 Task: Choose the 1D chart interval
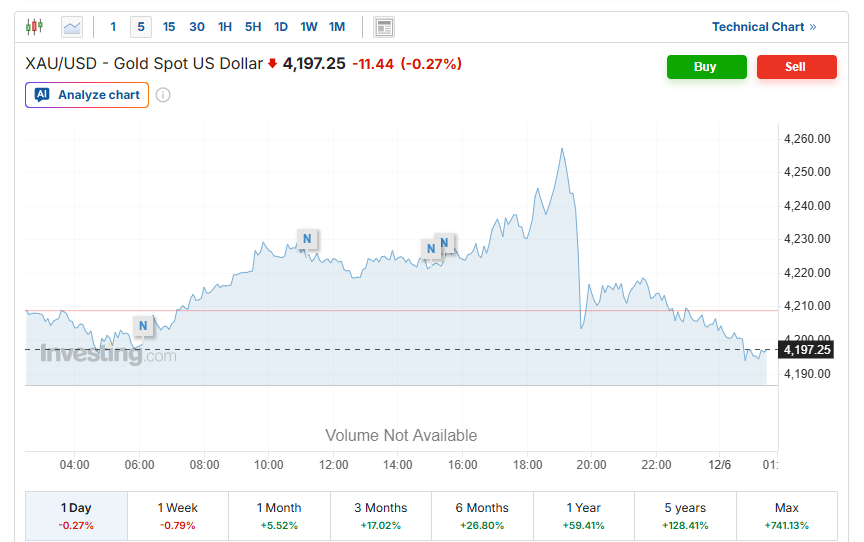[281, 27]
